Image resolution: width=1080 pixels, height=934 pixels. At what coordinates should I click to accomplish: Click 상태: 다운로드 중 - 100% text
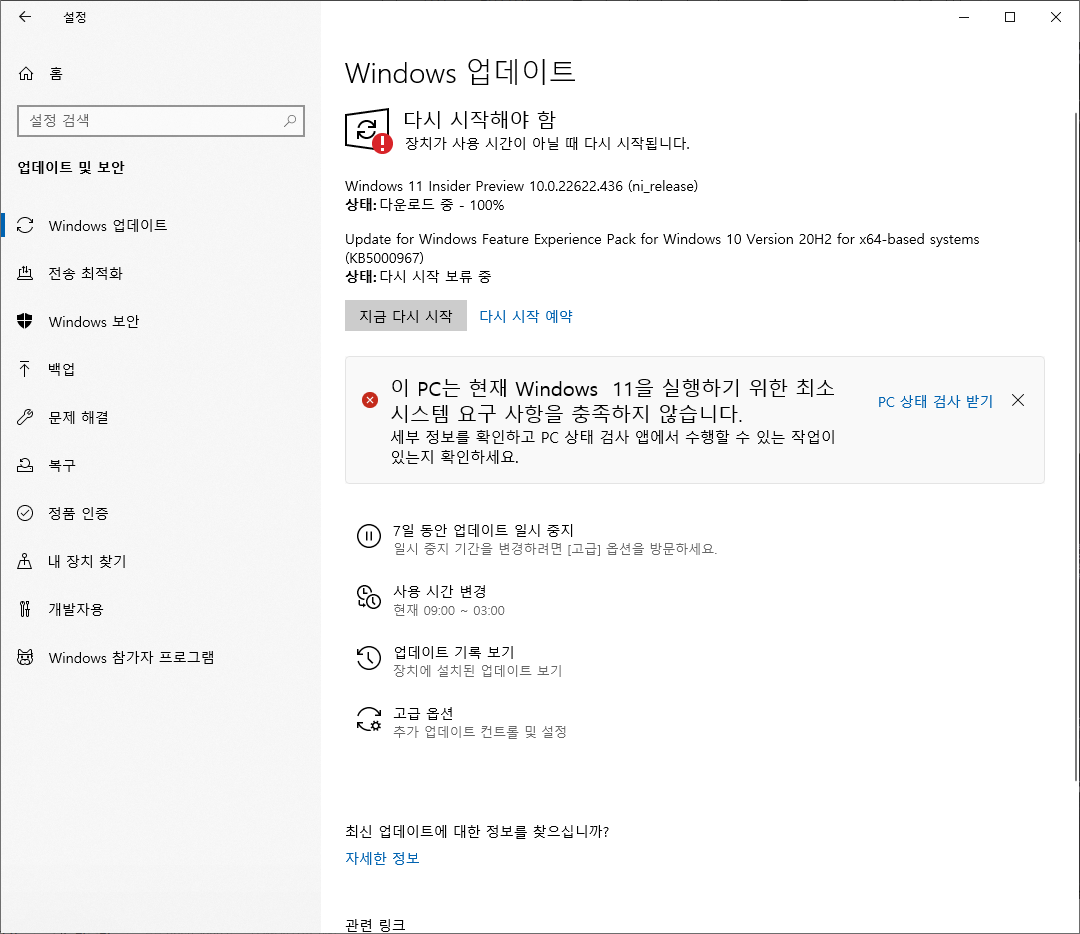[x=424, y=205]
